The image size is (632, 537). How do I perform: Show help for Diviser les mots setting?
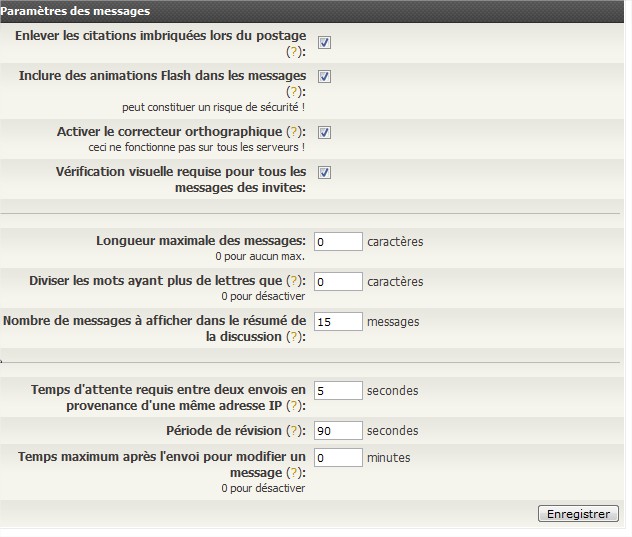click(294, 281)
